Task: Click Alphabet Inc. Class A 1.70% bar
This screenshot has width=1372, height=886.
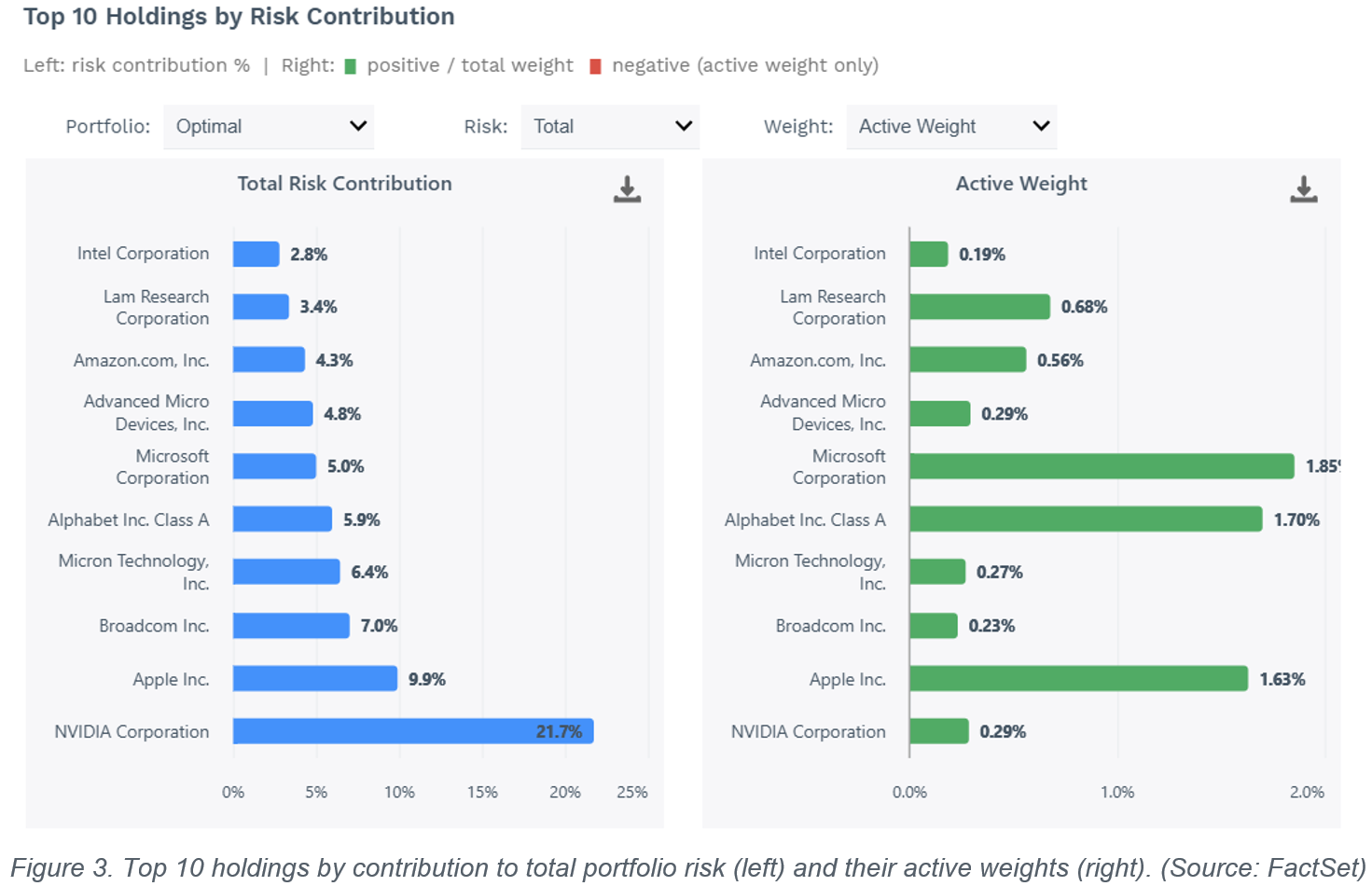Action: coord(1086,519)
